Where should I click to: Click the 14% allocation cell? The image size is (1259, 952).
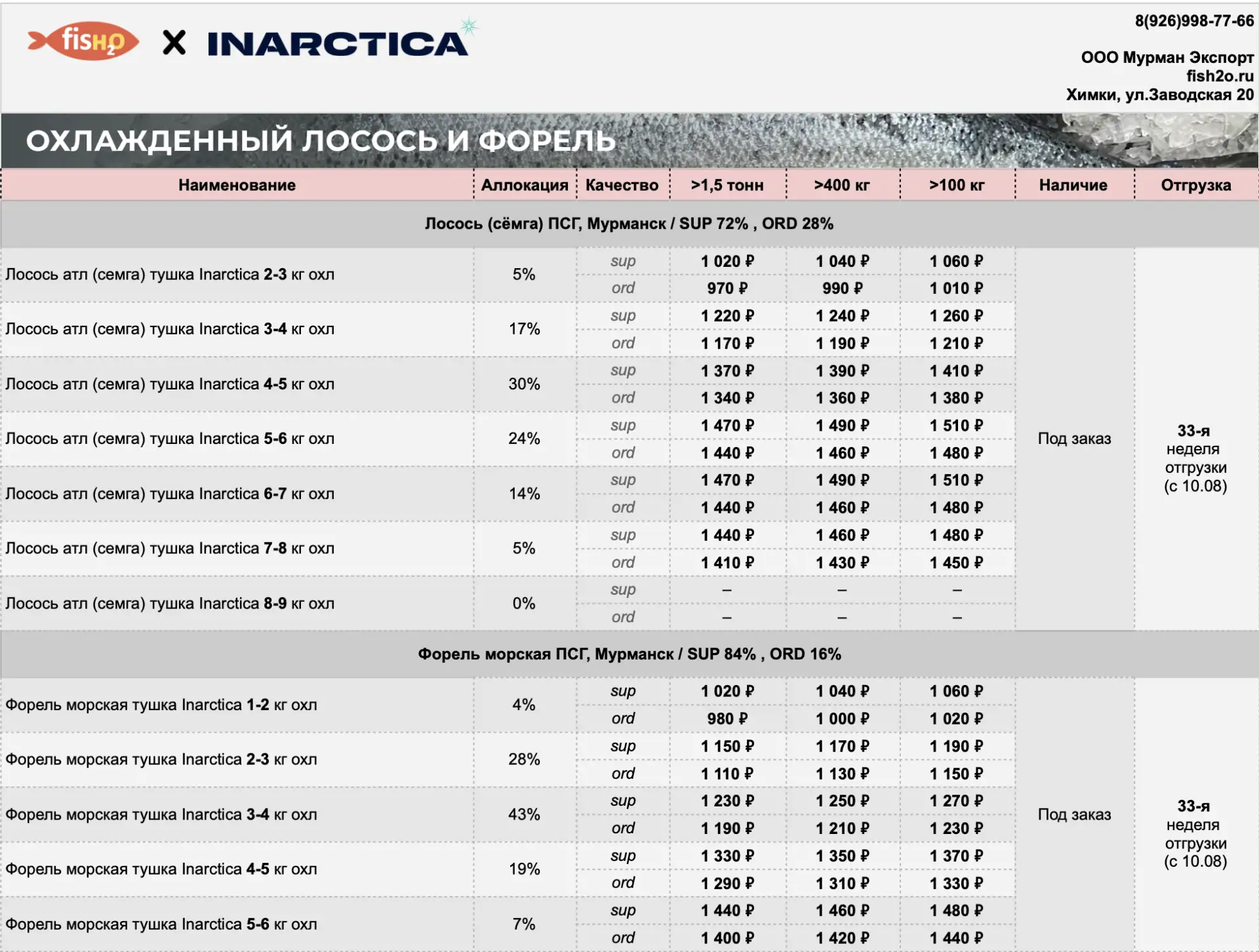coord(525,494)
